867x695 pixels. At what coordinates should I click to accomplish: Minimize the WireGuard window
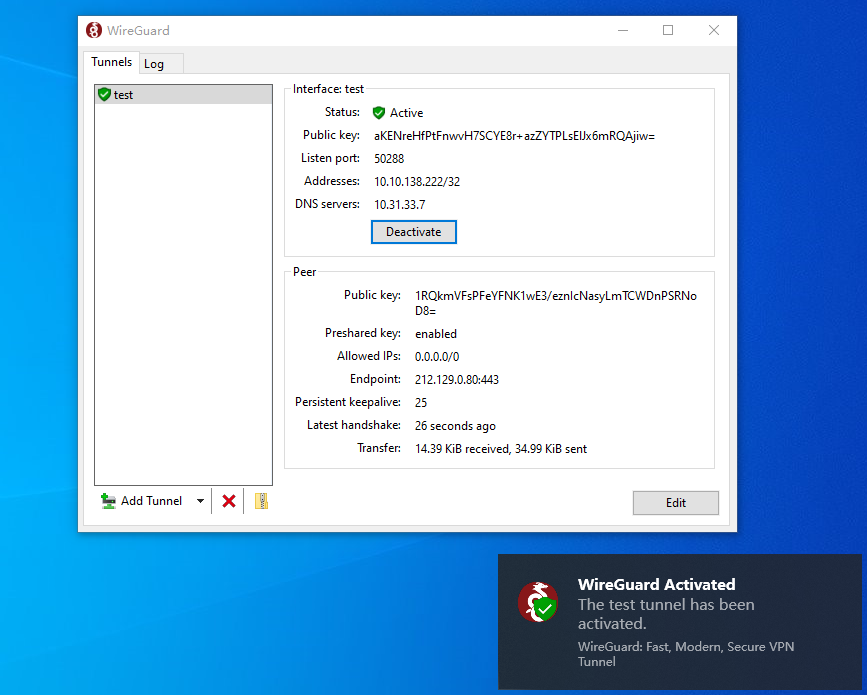623,30
